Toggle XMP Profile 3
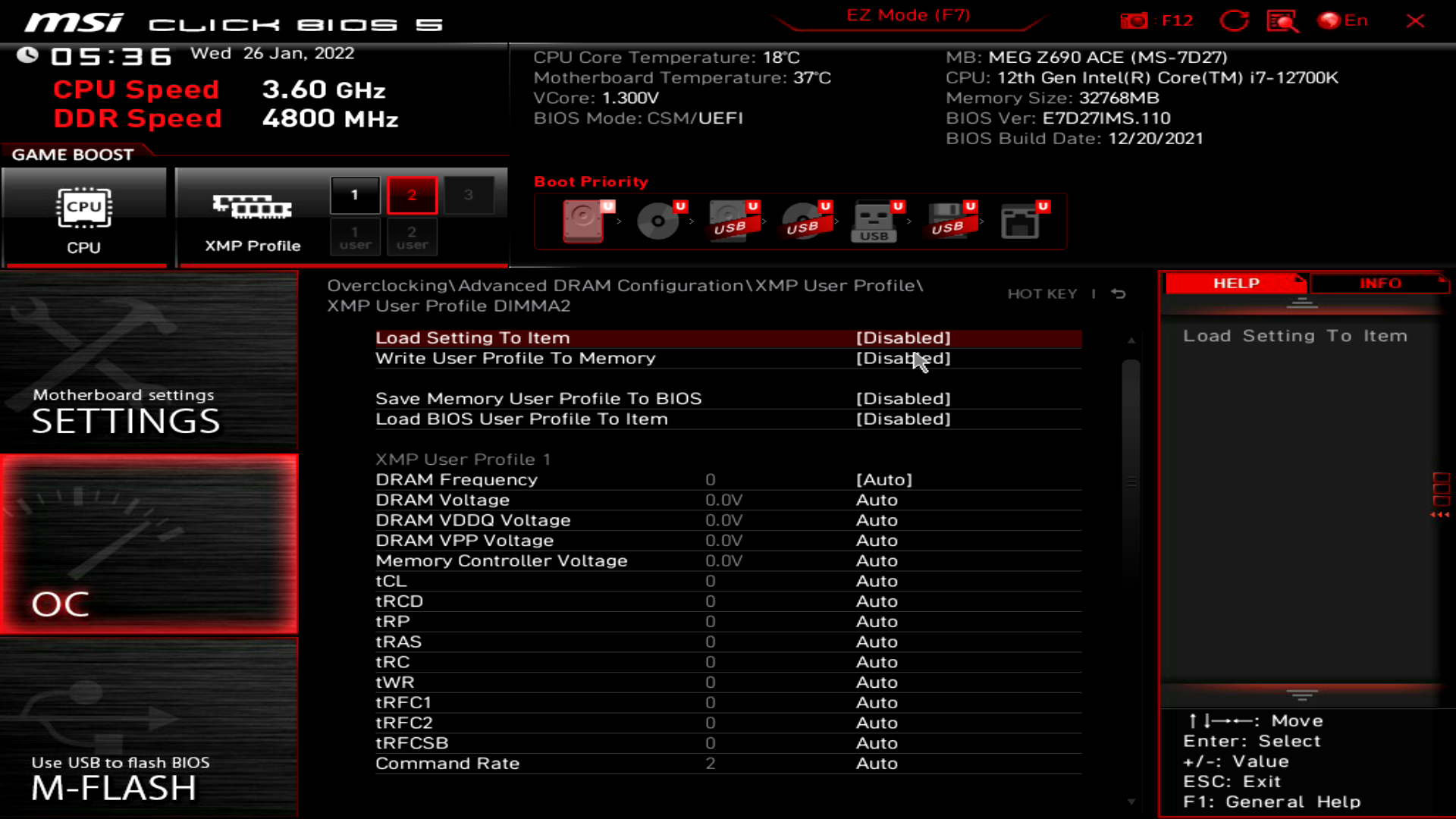Image resolution: width=1456 pixels, height=819 pixels. pyautogui.click(x=469, y=194)
